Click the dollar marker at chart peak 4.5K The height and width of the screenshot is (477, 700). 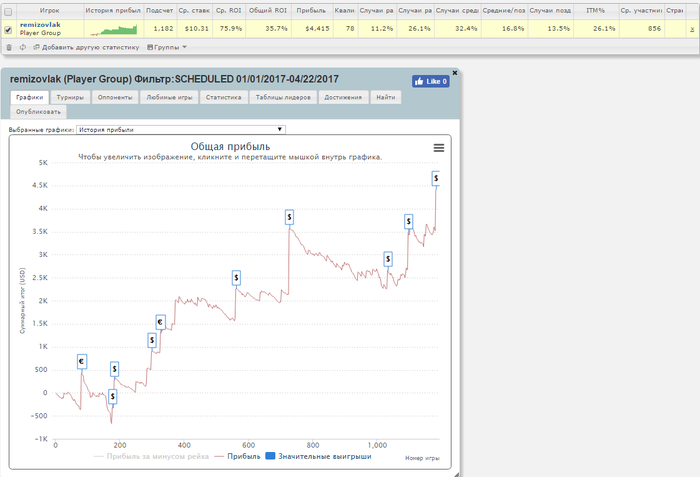pyautogui.click(x=436, y=178)
